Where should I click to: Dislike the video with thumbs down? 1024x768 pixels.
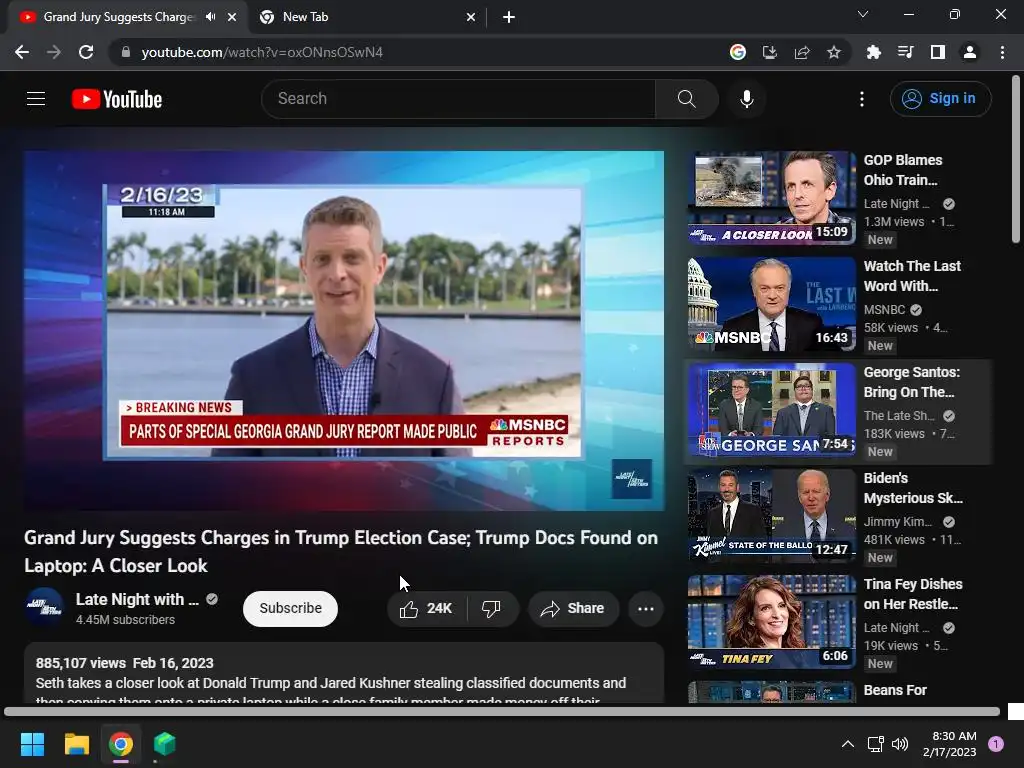click(492, 609)
